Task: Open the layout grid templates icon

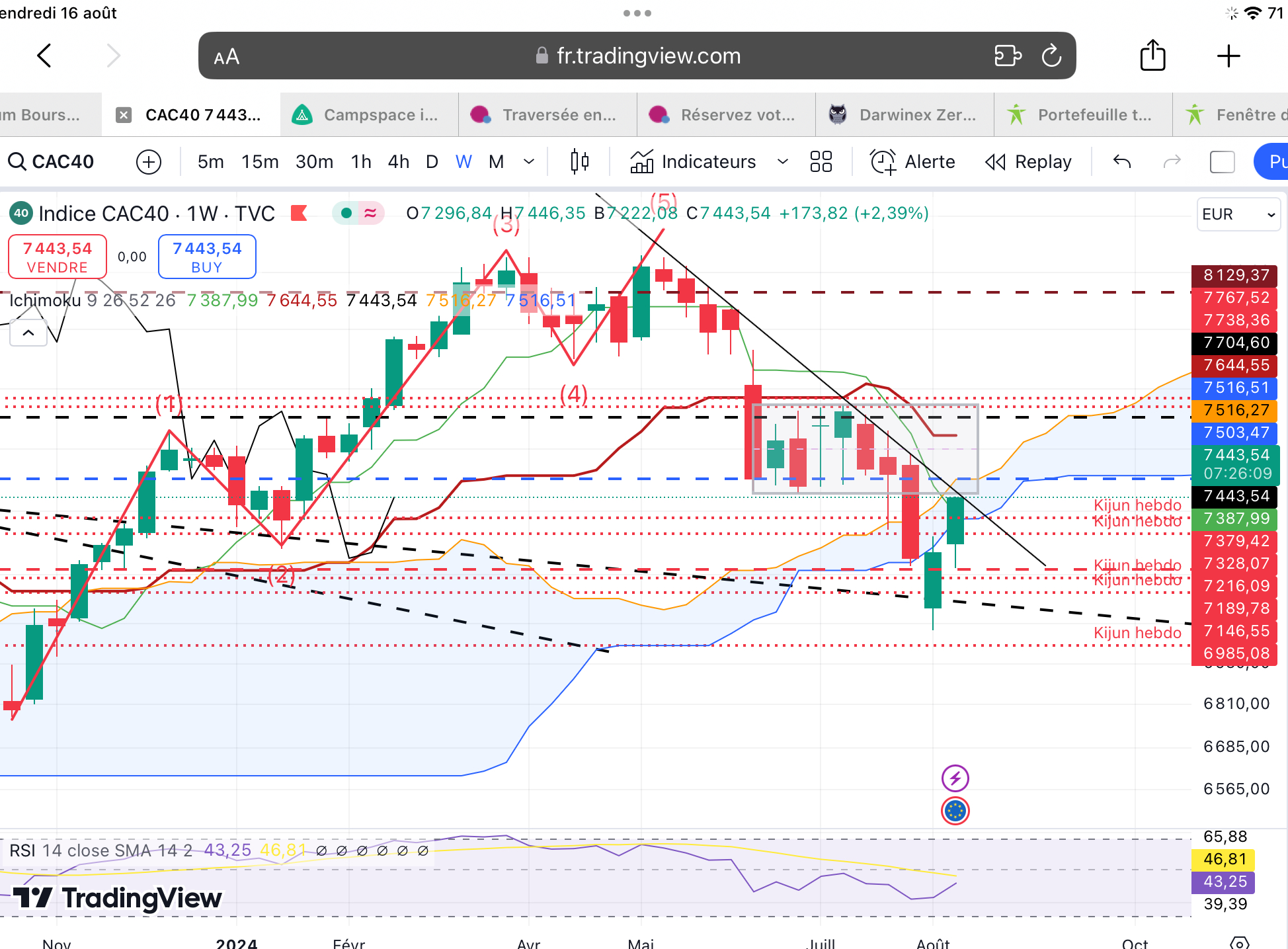Action: click(821, 161)
